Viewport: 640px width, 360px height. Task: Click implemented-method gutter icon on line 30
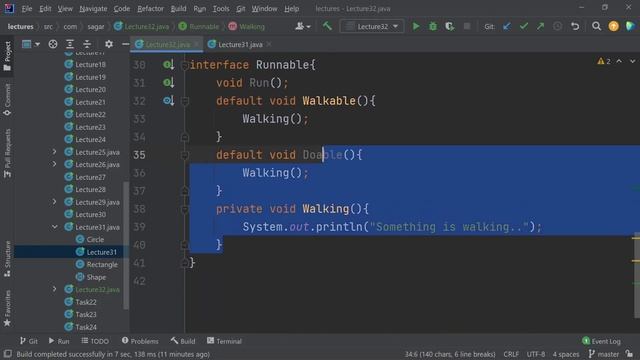click(168, 64)
